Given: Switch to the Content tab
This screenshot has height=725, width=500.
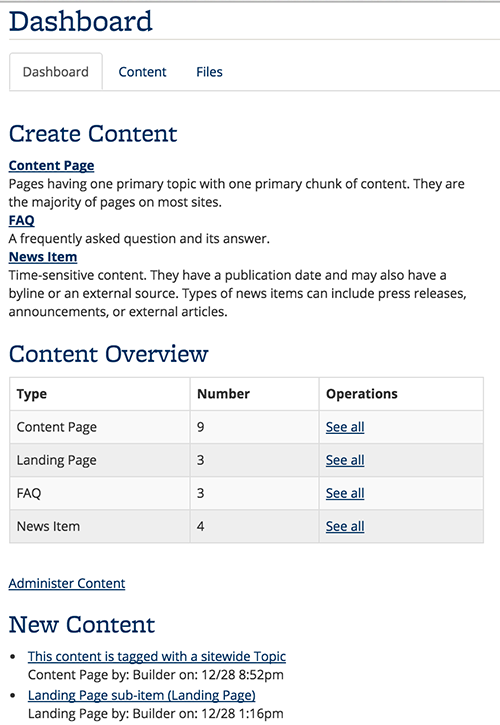Looking at the screenshot, I should pyautogui.click(x=142, y=72).
